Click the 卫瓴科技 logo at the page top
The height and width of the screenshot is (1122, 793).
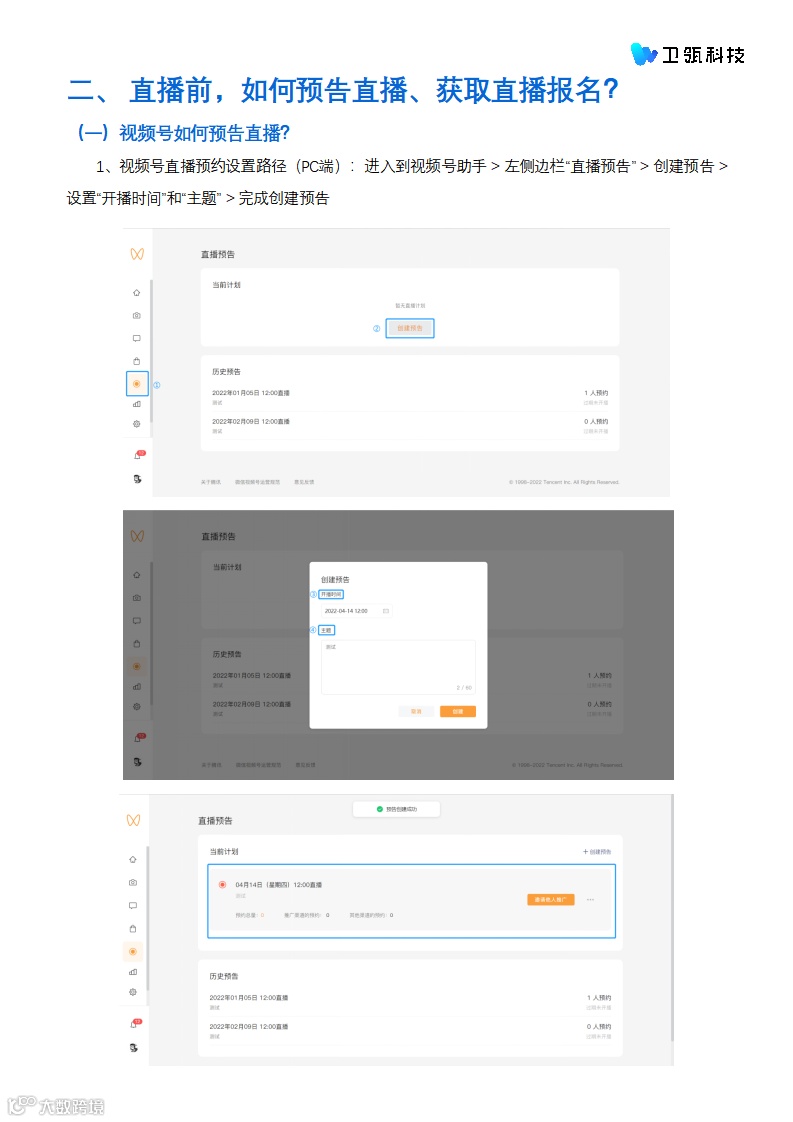pos(688,54)
